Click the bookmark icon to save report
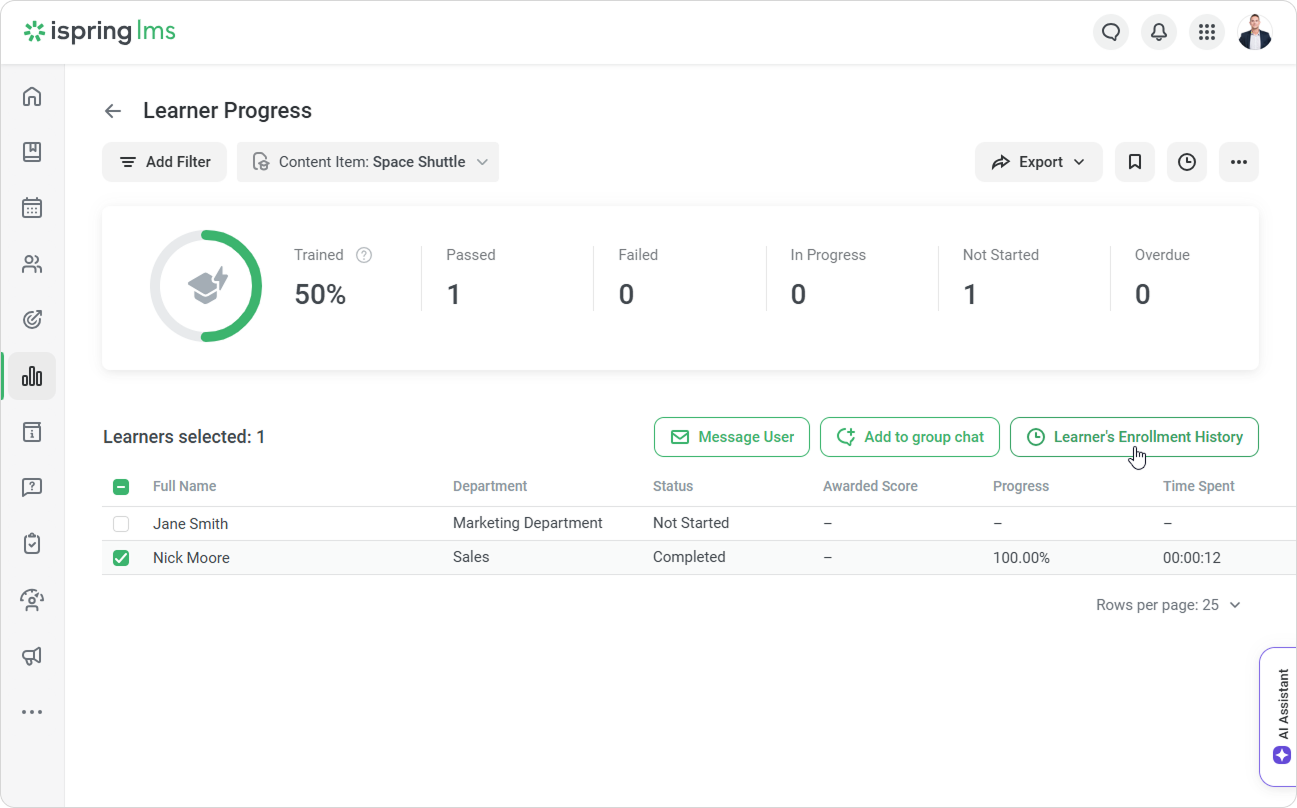This screenshot has width=1297, height=808. pyautogui.click(x=1135, y=162)
